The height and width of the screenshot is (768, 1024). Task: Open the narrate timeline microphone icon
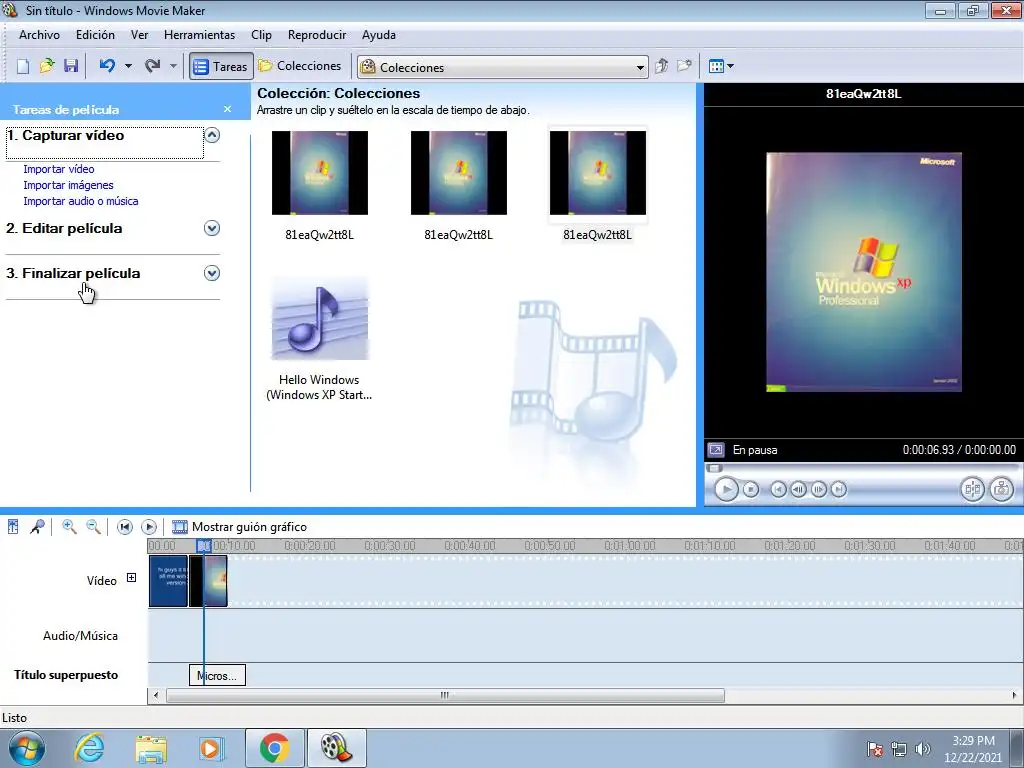click(37, 527)
